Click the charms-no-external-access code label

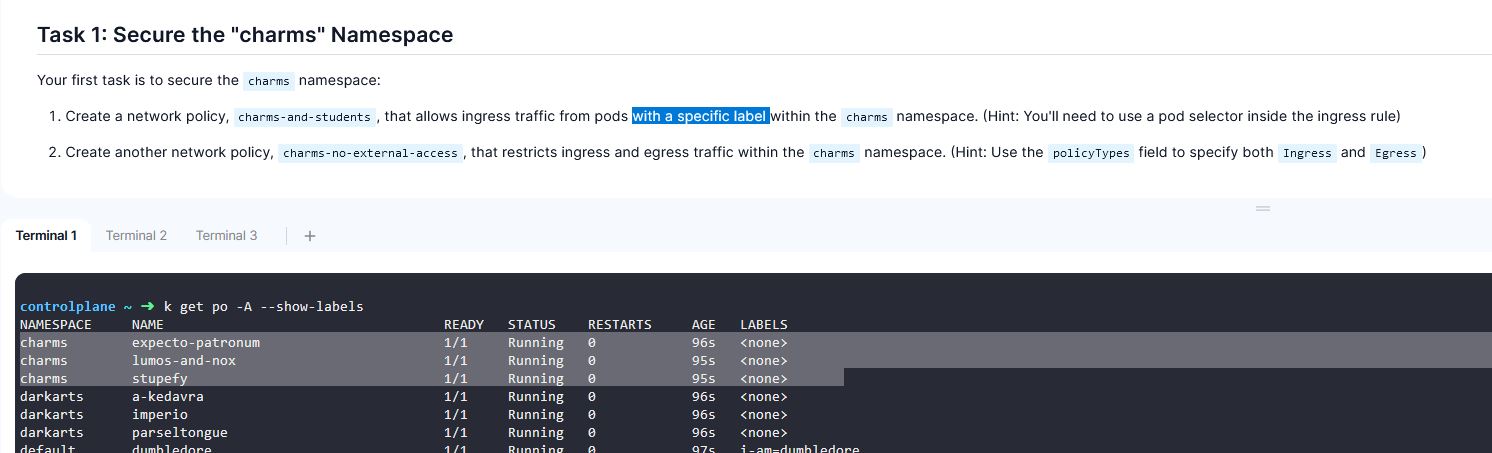coord(370,153)
